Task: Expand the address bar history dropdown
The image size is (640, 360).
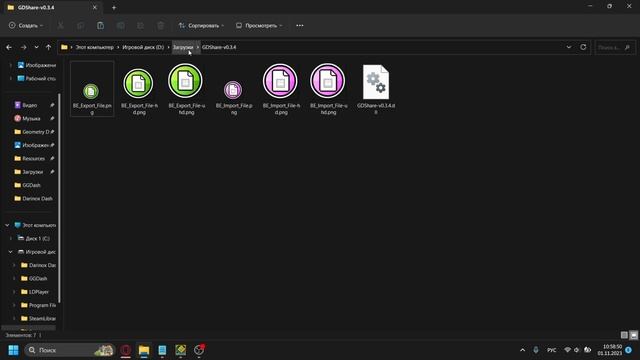Action: pyautogui.click(x=569, y=47)
